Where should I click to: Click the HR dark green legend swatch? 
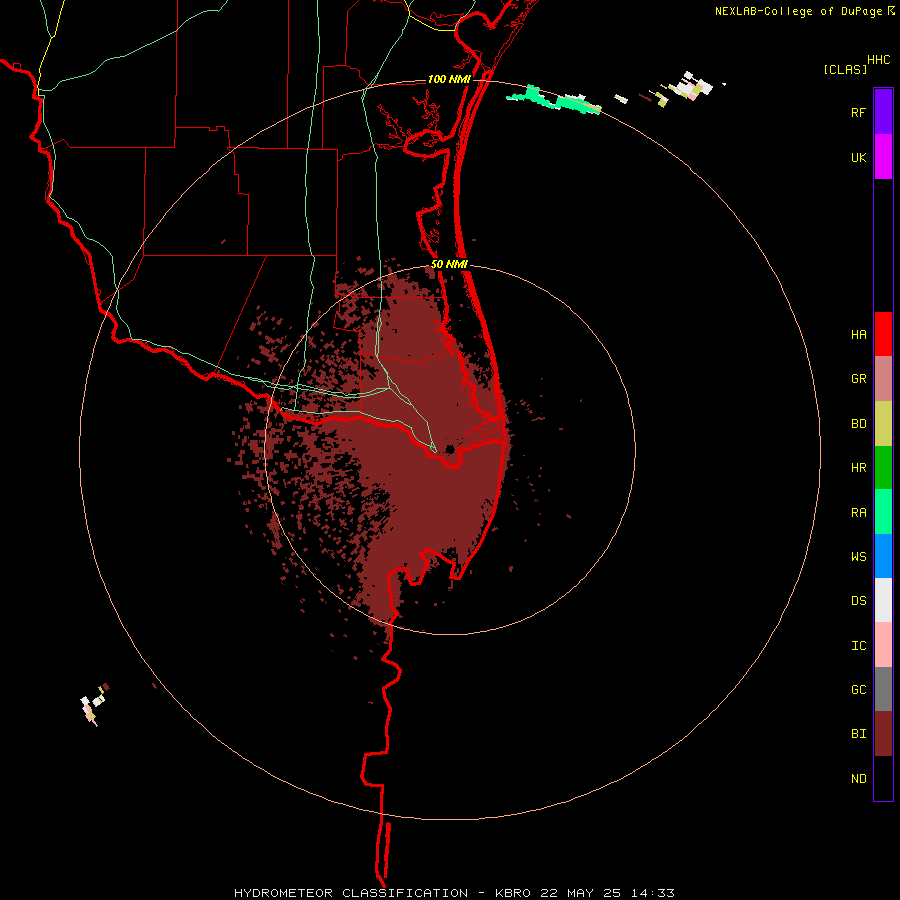coord(883,468)
